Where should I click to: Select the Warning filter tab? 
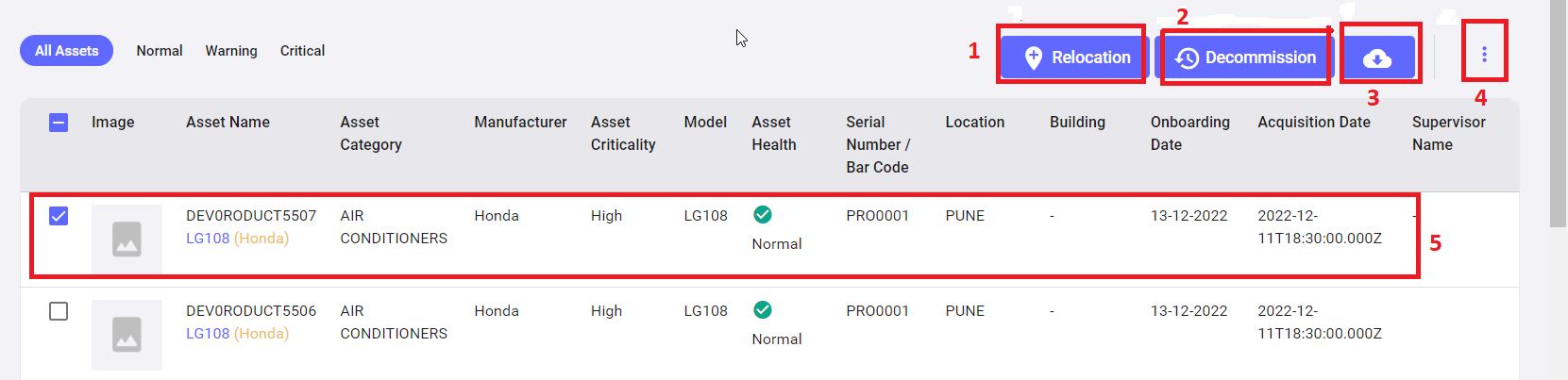(231, 51)
